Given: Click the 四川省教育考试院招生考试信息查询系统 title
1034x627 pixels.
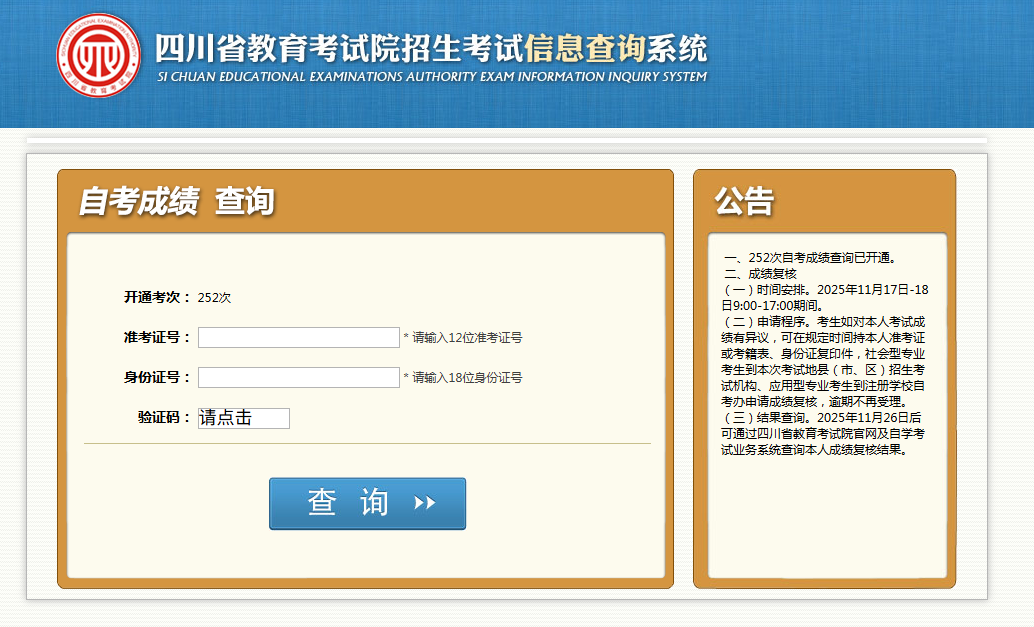Looking at the screenshot, I should click(x=431, y=48).
